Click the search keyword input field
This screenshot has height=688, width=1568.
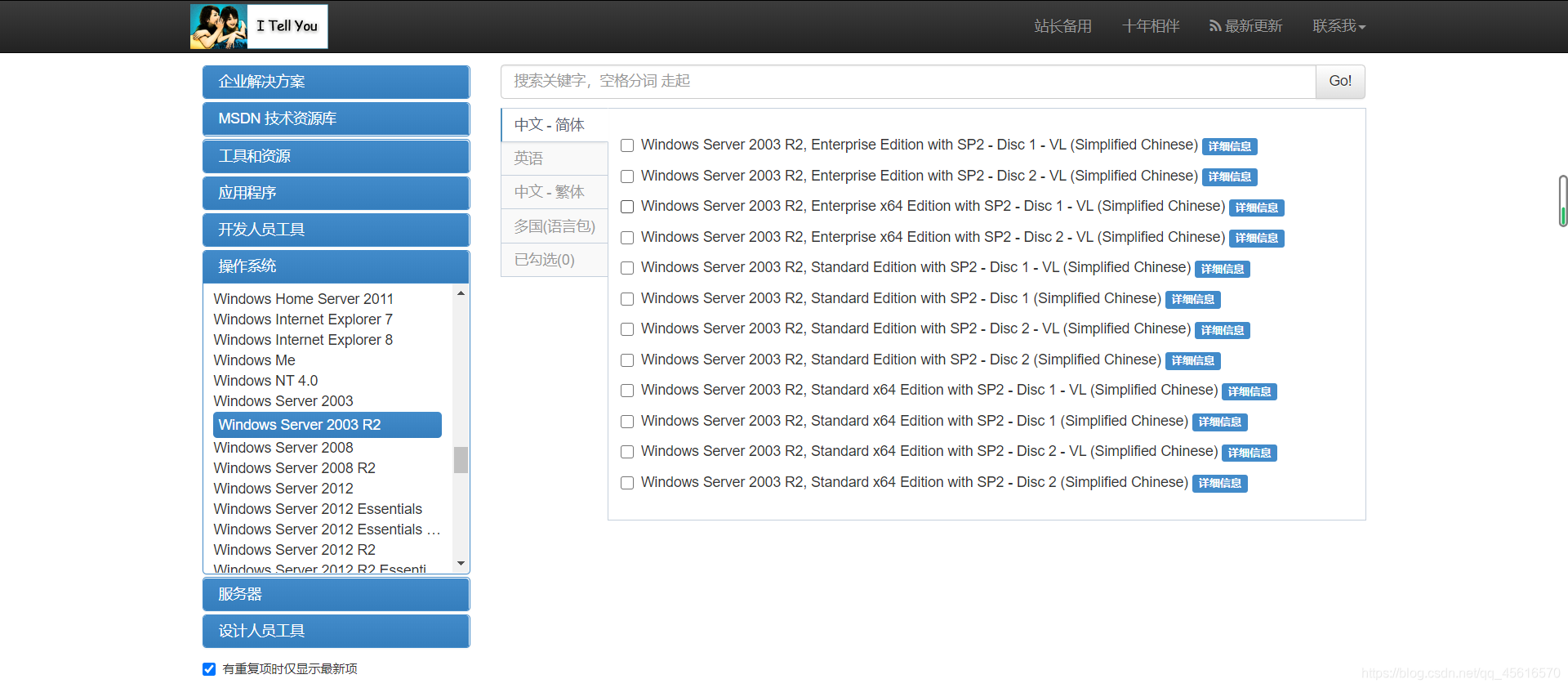(908, 81)
